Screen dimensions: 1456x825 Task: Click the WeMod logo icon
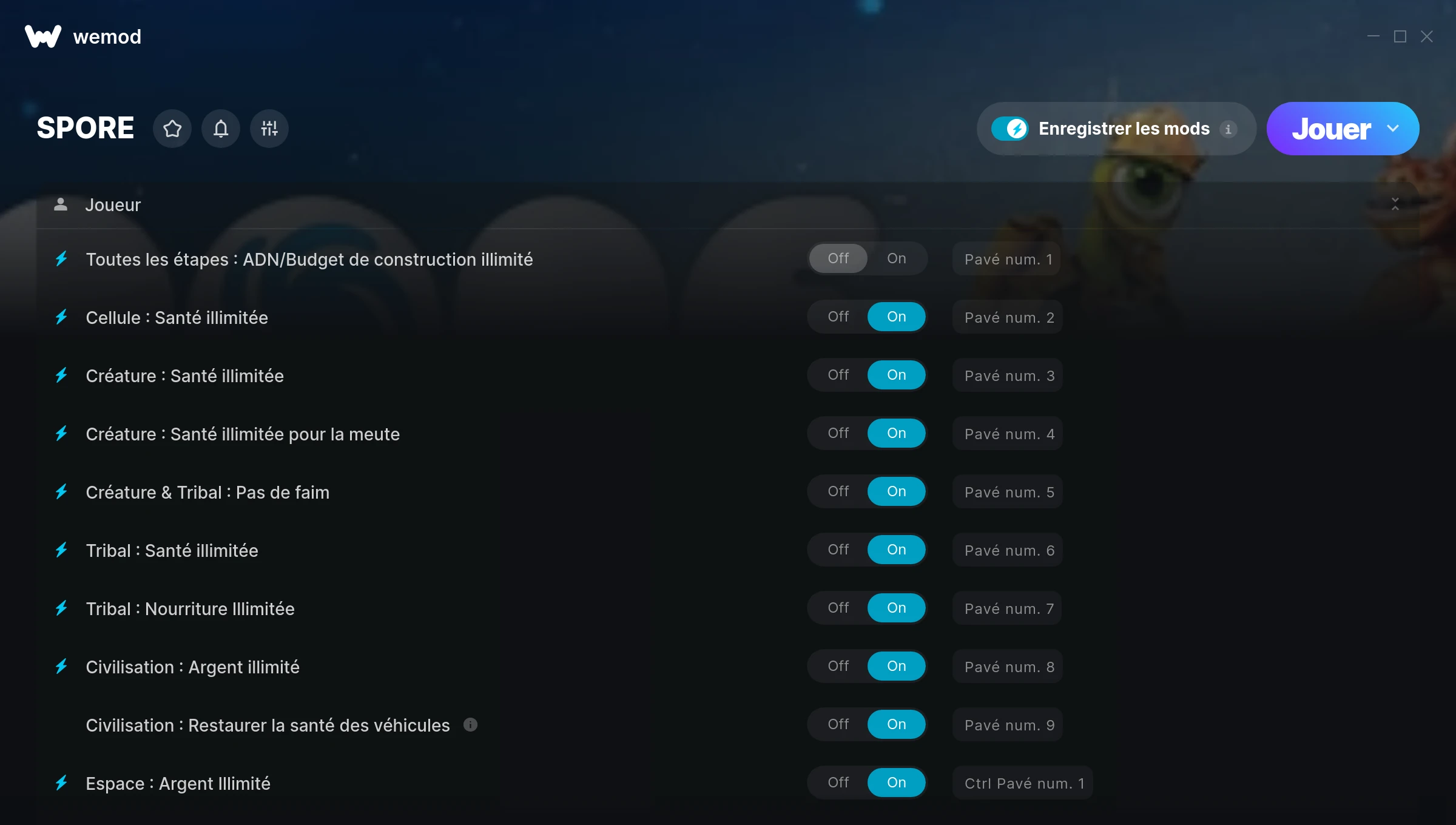(x=43, y=36)
